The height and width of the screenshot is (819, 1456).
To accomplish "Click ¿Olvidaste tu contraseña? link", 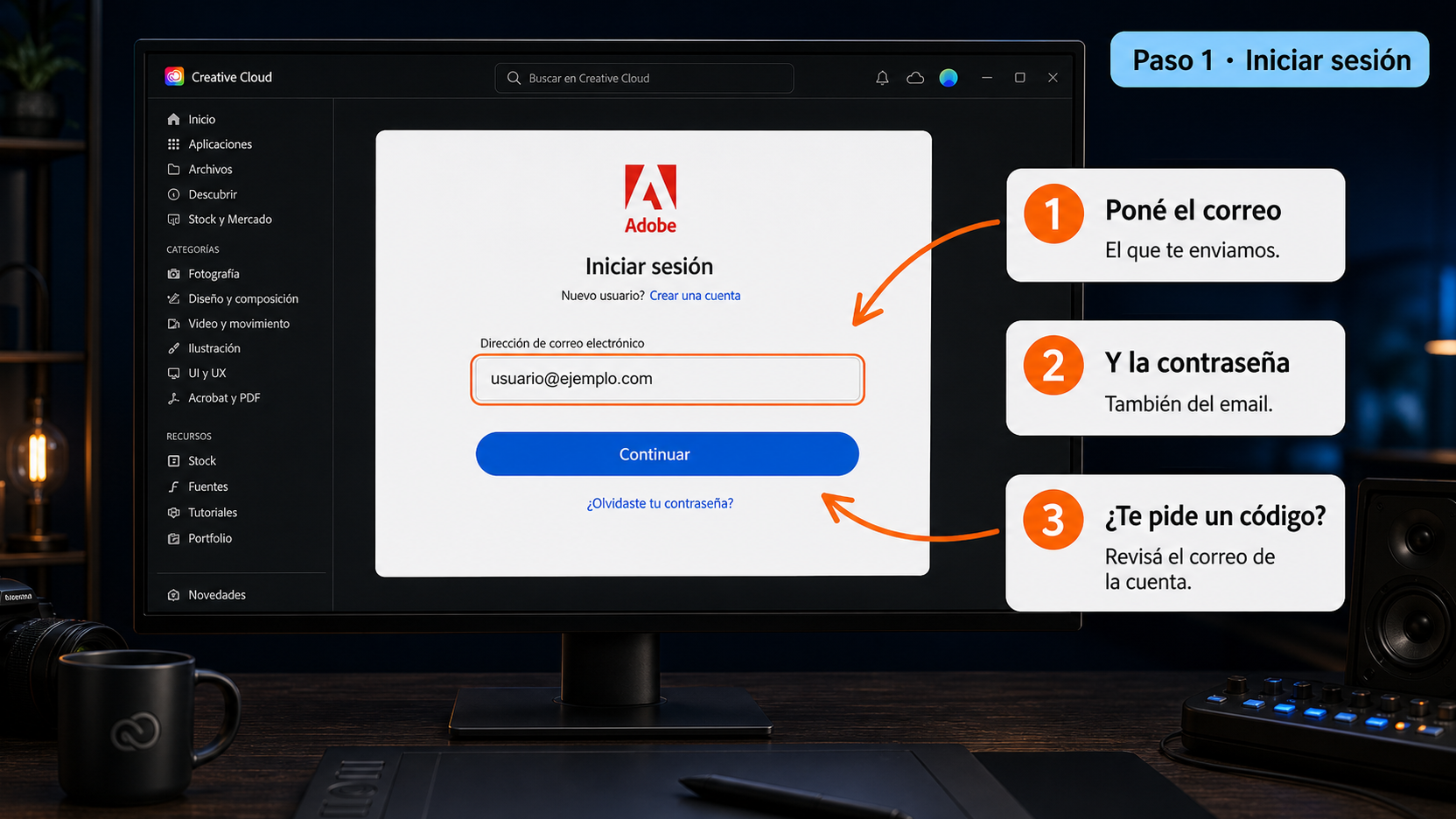I will click(x=660, y=503).
